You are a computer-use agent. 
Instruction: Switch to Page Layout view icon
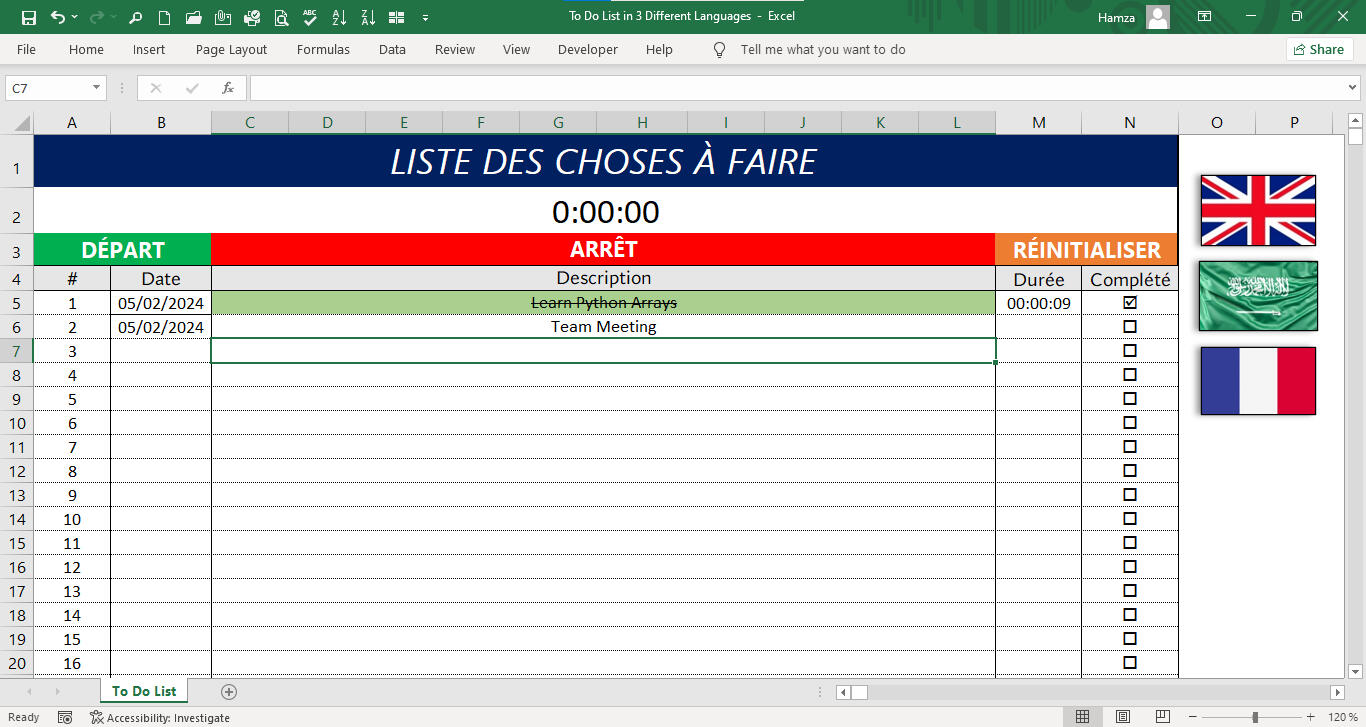click(1123, 717)
